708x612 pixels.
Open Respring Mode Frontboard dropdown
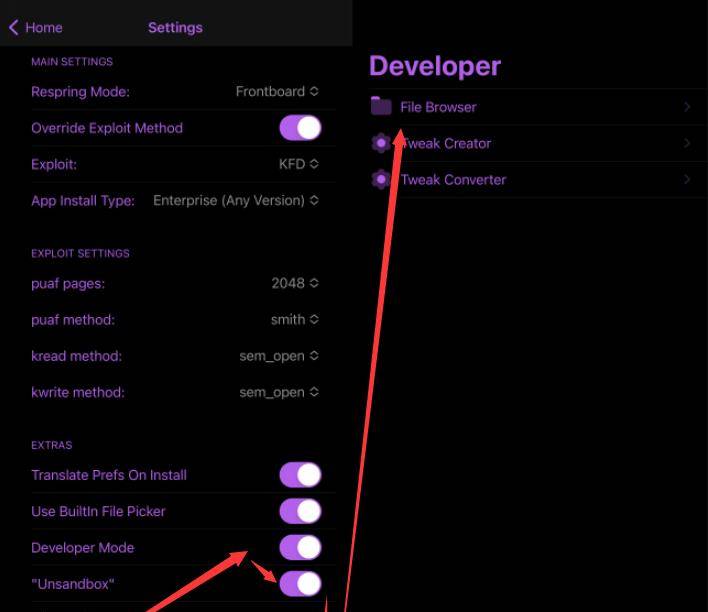pyautogui.click(x=277, y=91)
